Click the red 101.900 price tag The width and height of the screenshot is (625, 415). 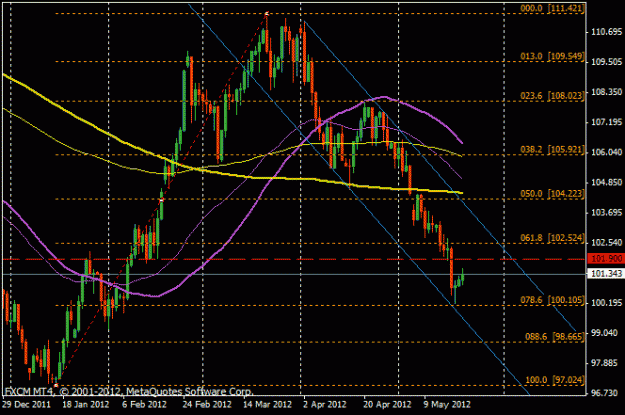(x=606, y=259)
